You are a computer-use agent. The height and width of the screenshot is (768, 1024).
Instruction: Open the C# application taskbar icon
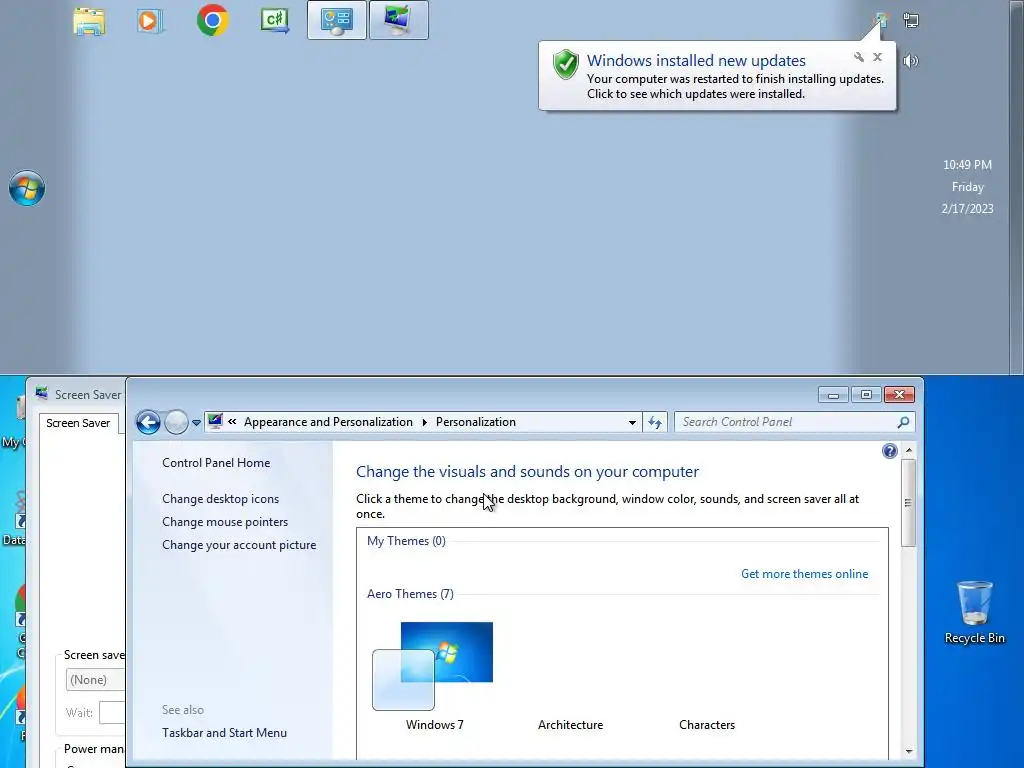(275, 20)
